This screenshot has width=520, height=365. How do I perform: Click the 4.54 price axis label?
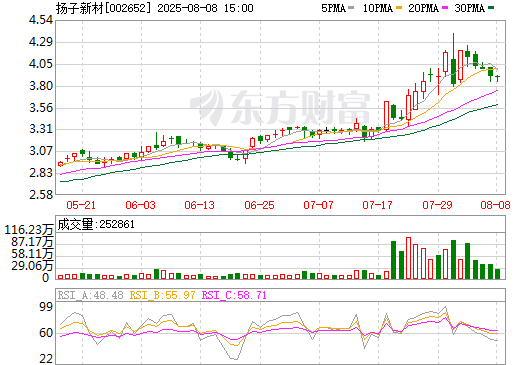coord(41,20)
